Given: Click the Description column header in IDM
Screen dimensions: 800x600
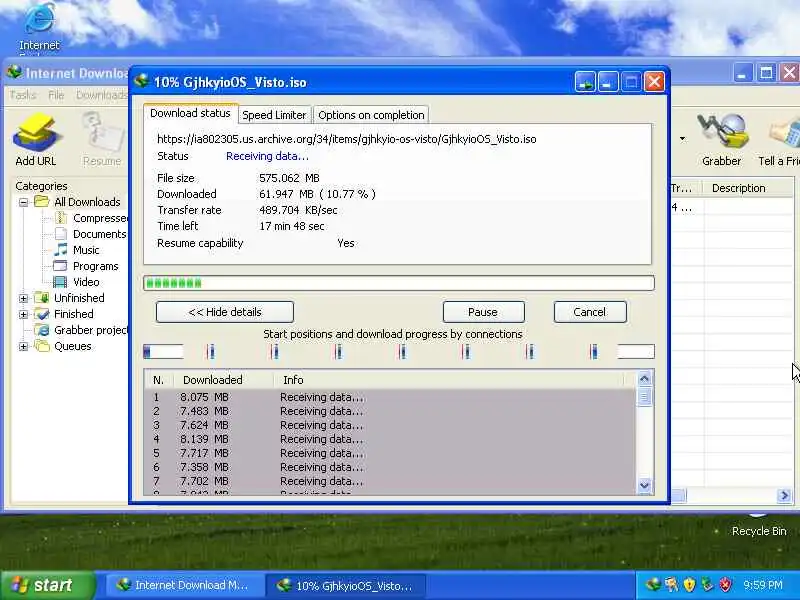Looking at the screenshot, I should [748, 188].
